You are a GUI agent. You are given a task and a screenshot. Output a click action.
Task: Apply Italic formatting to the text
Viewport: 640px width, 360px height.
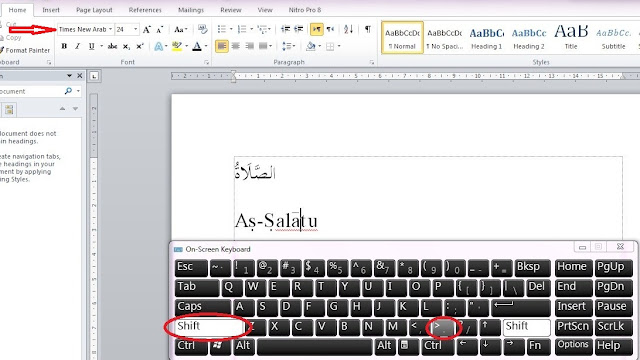(x=77, y=46)
